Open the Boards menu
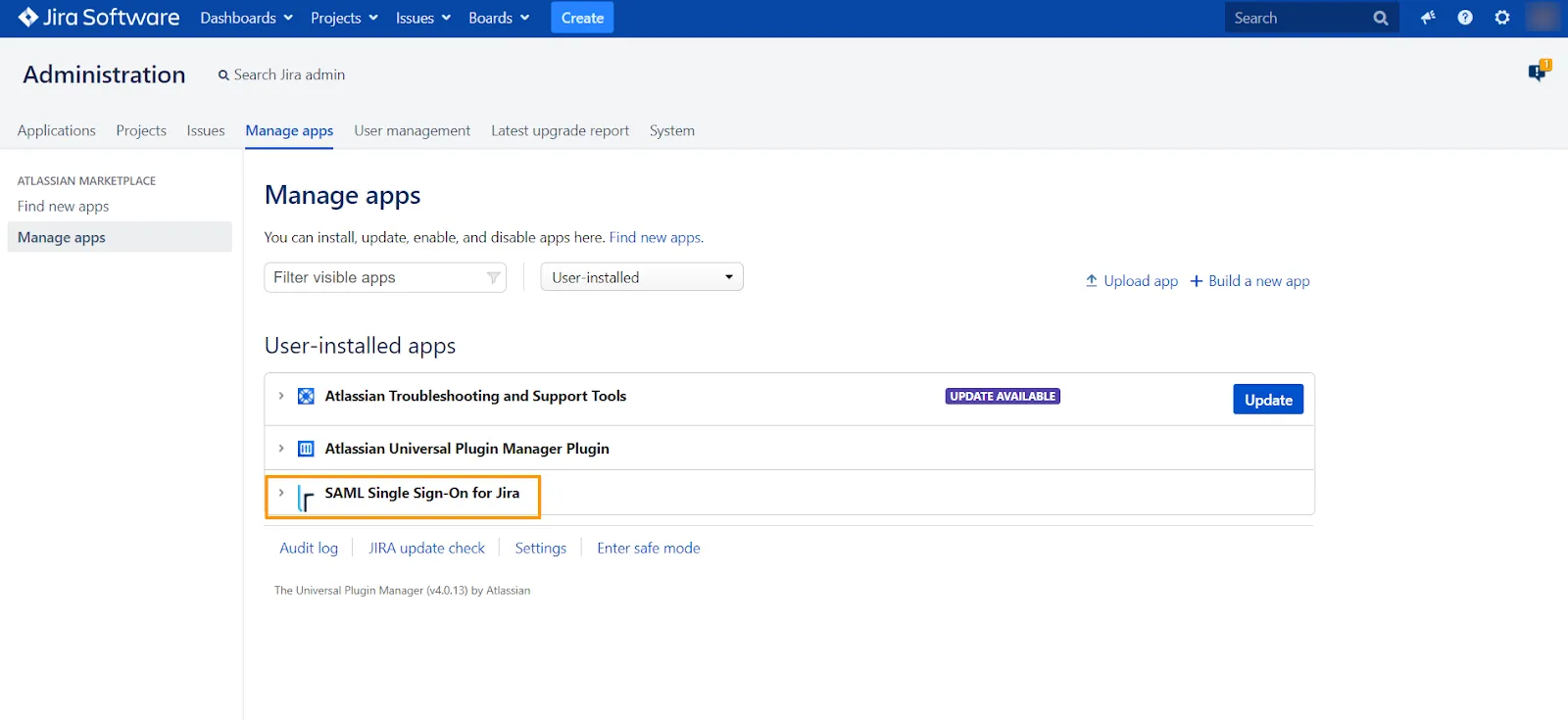The image size is (1568, 720). tap(499, 18)
